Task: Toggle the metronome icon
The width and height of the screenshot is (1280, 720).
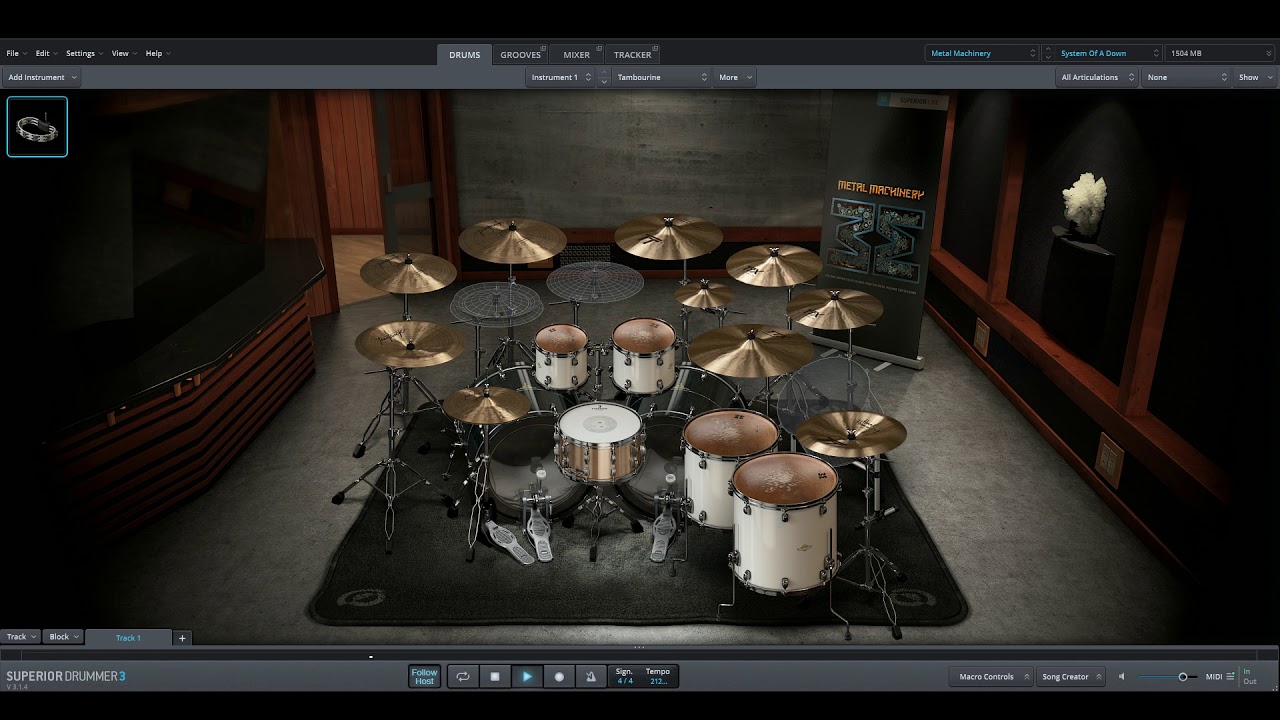Action: [591, 677]
